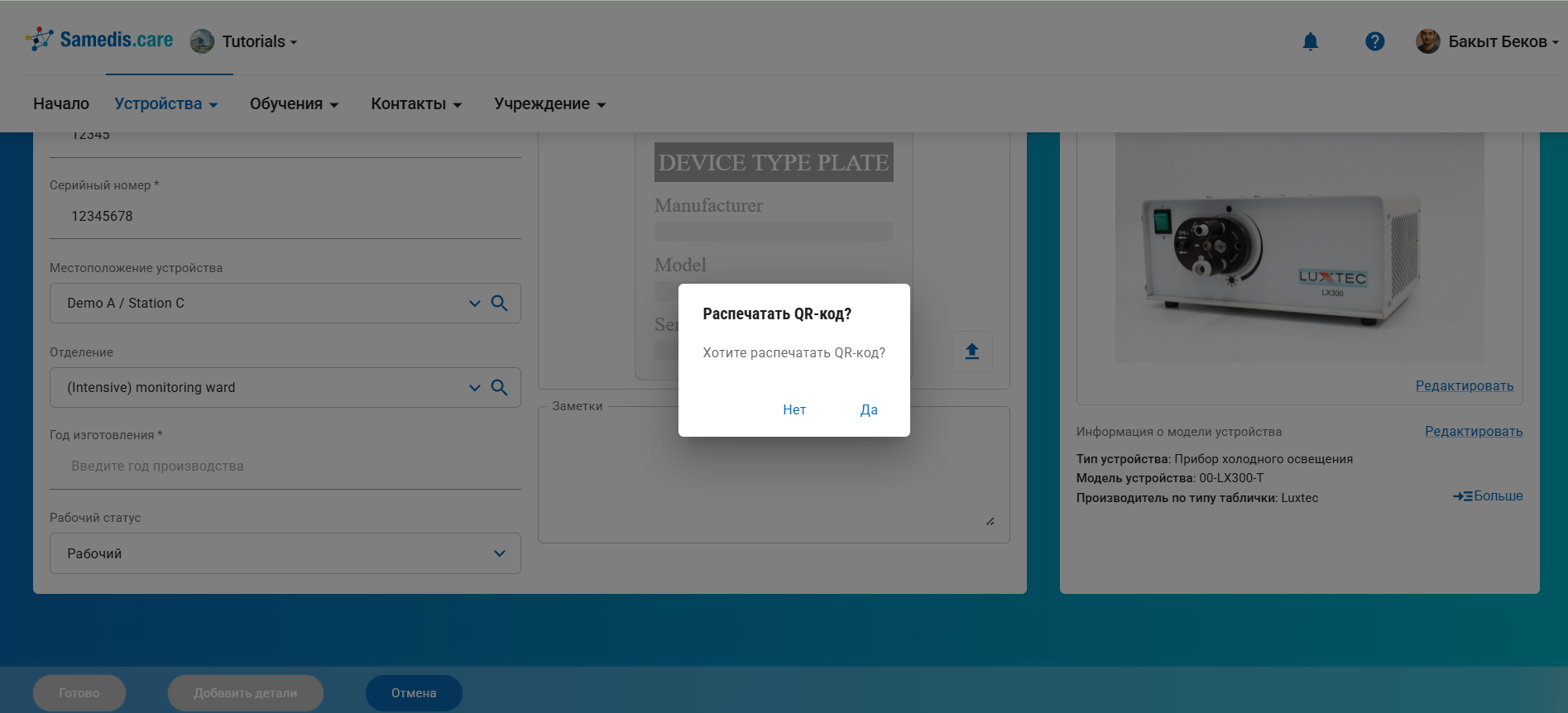The image size is (1568, 713).
Task: Search department with magnifier icon
Action: [499, 388]
